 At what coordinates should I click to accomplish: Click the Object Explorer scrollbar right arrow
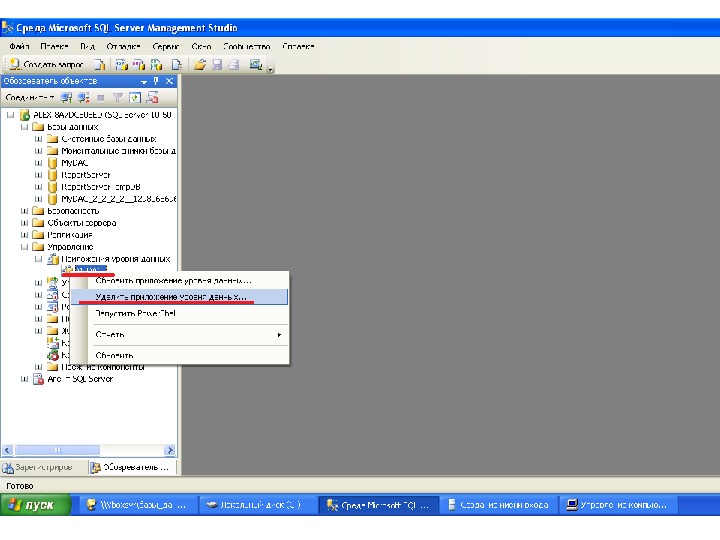170,450
